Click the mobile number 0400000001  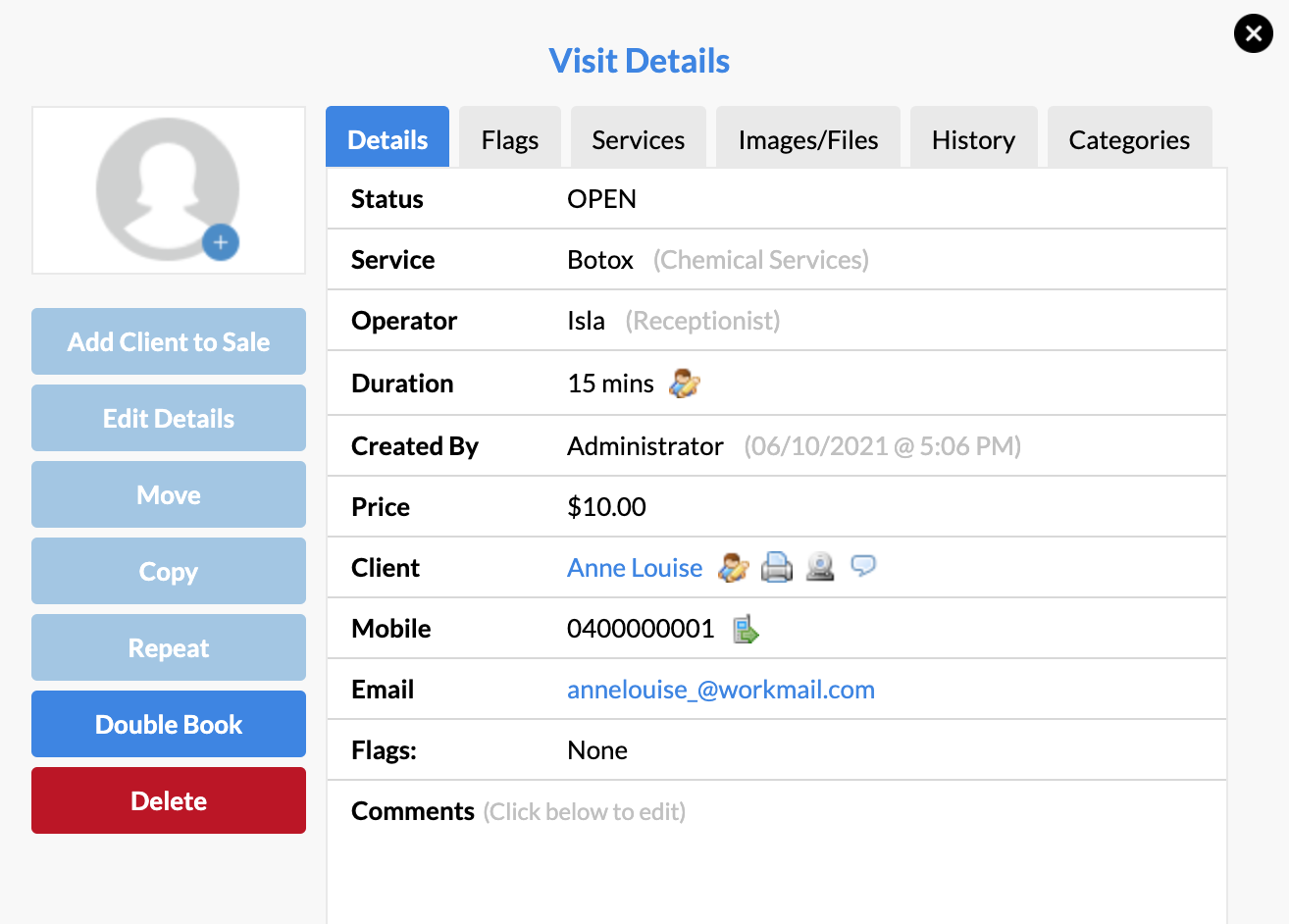pyautogui.click(x=641, y=629)
